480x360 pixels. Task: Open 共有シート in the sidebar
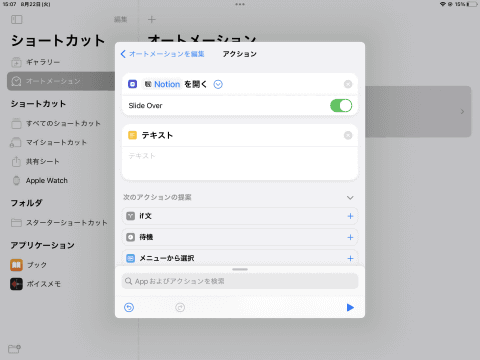61,162
